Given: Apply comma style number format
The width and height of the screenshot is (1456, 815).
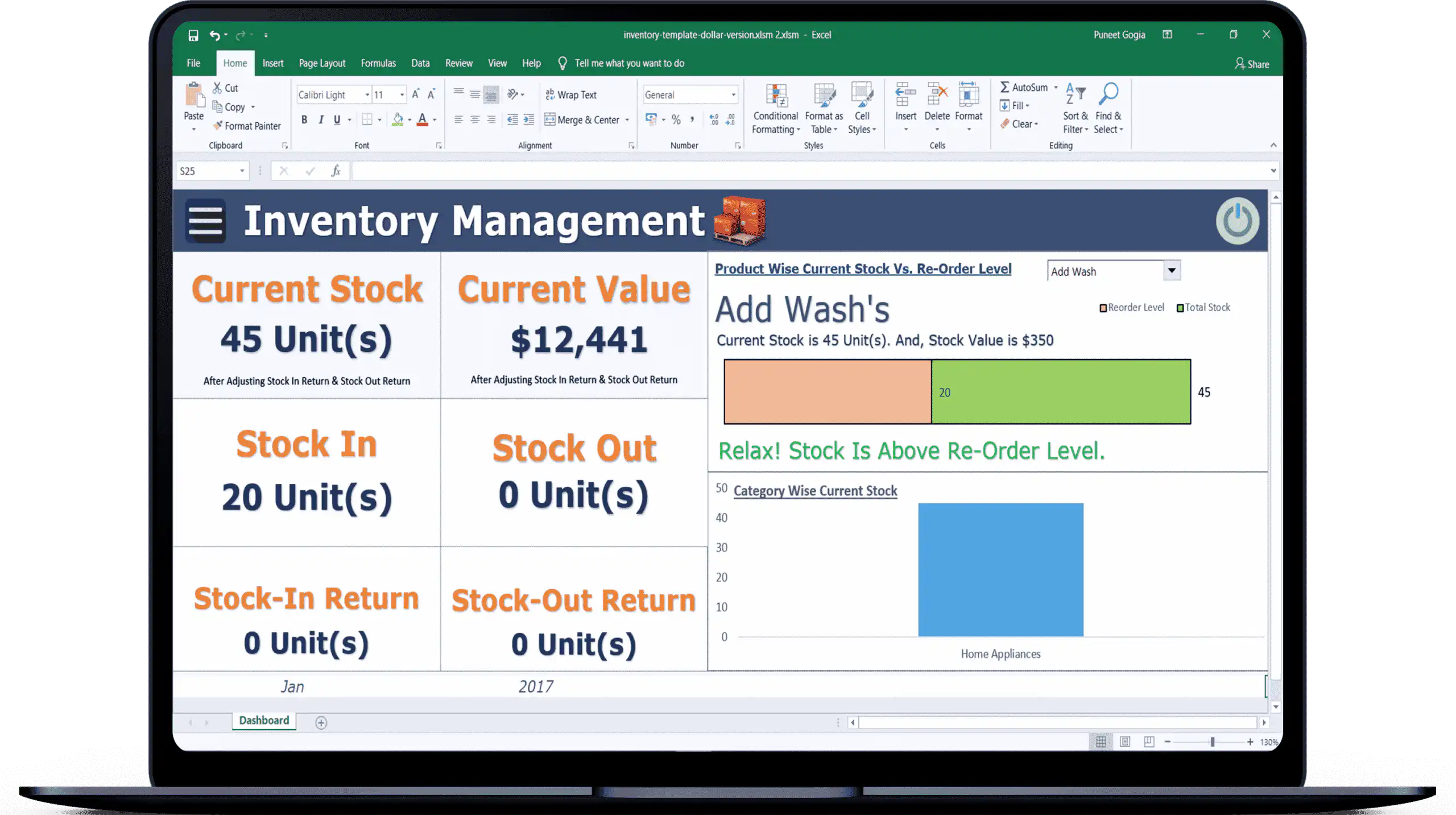Looking at the screenshot, I should click(692, 119).
